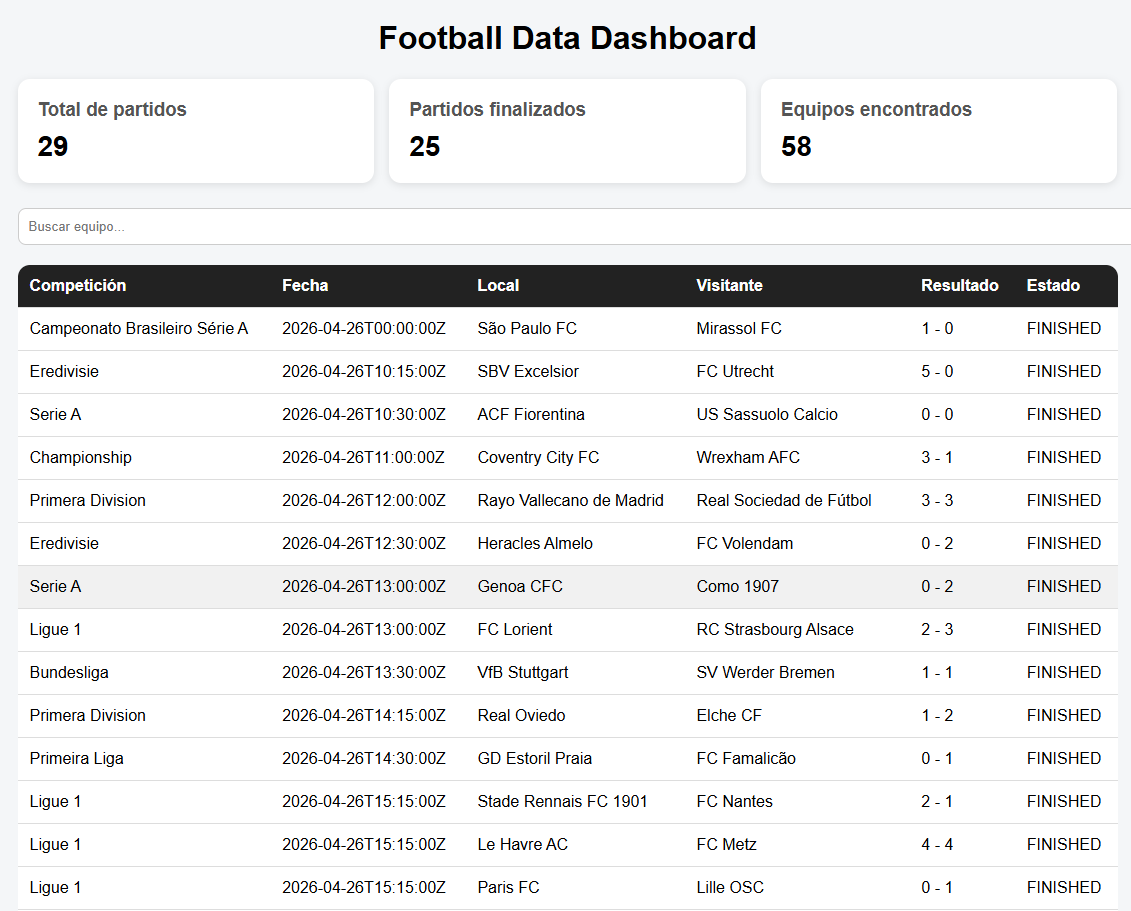This screenshot has width=1131, height=911.
Task: Select the Partidos finalizados card
Action: pos(567,131)
